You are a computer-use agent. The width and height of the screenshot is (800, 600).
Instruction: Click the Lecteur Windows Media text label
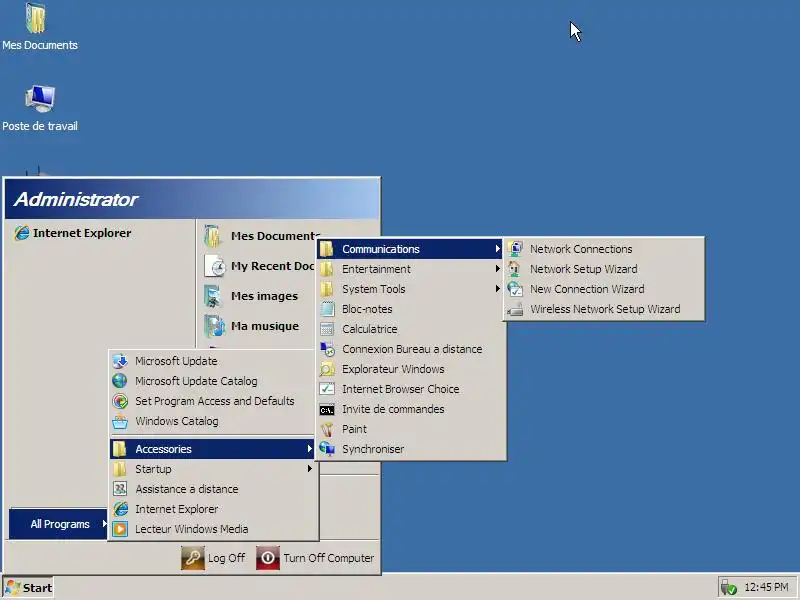pos(191,529)
